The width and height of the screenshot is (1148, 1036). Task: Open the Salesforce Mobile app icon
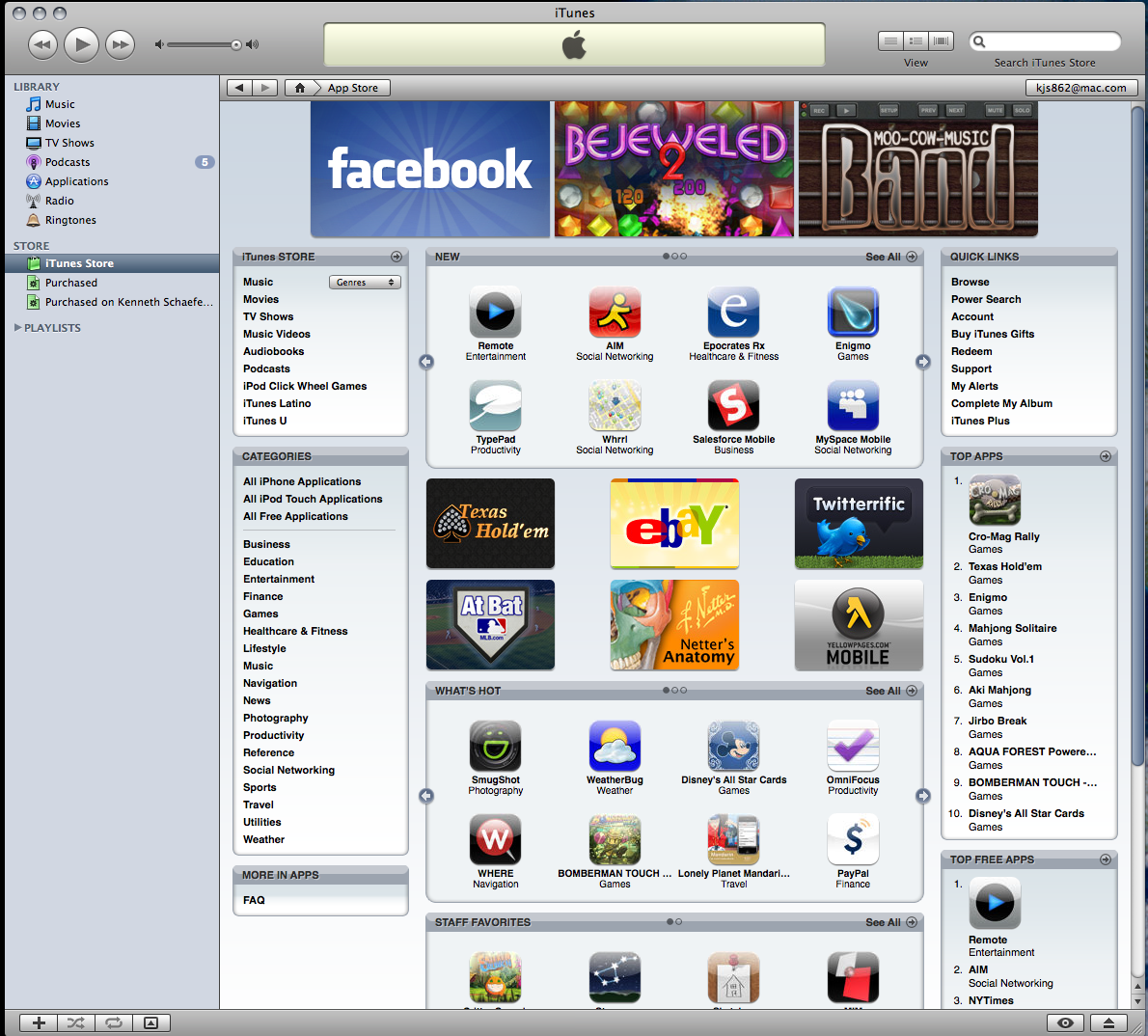click(733, 405)
